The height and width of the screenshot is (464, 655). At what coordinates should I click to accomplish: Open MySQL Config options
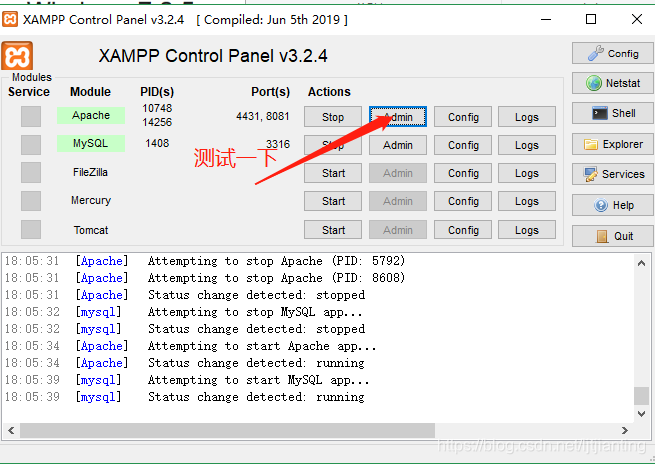point(463,145)
